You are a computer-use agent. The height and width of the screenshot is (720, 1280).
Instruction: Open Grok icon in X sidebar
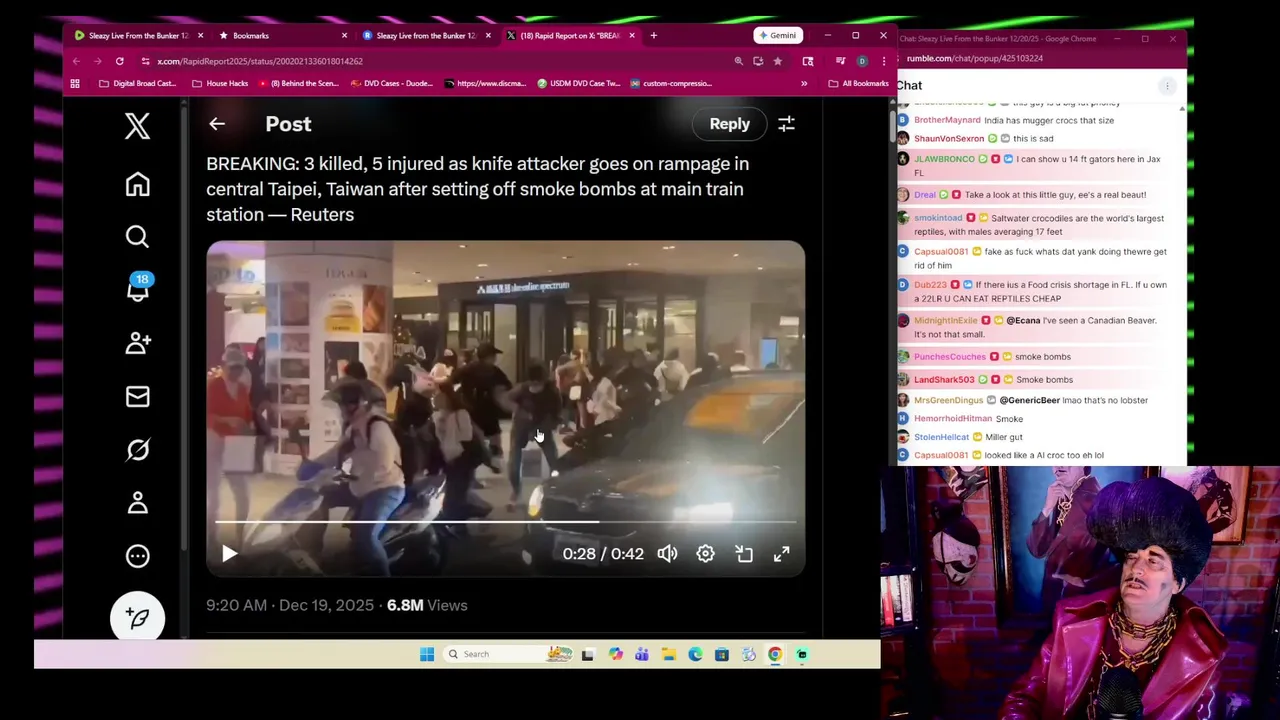[137, 450]
